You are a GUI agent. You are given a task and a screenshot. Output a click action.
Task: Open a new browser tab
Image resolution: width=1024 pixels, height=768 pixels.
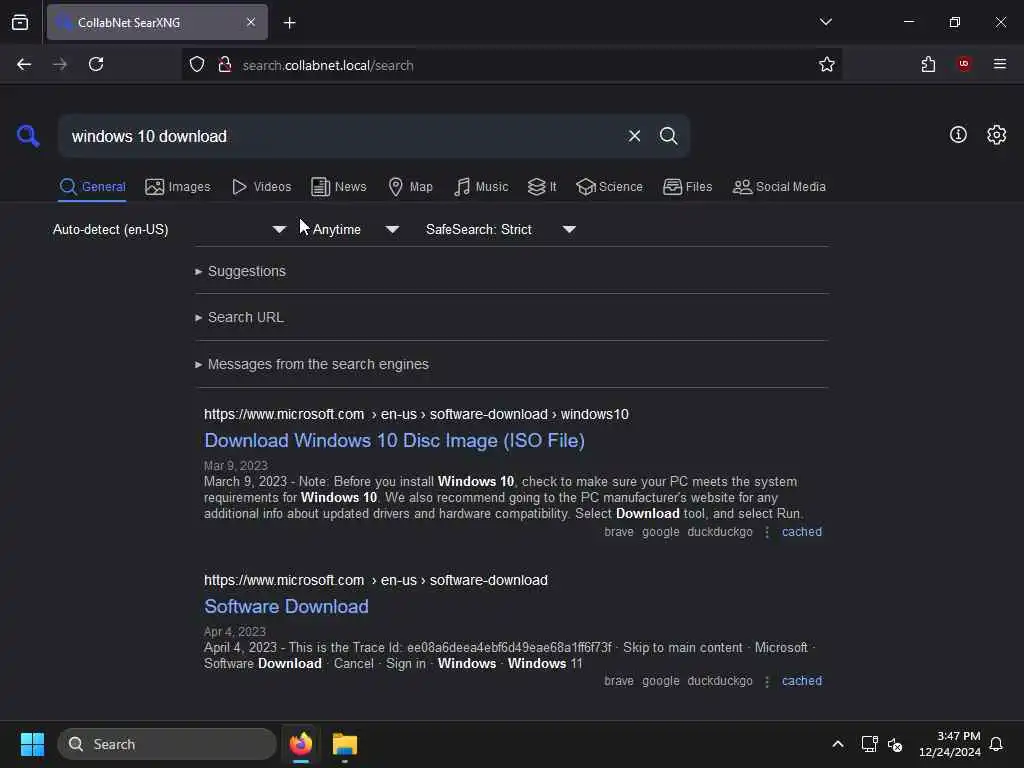(x=289, y=23)
